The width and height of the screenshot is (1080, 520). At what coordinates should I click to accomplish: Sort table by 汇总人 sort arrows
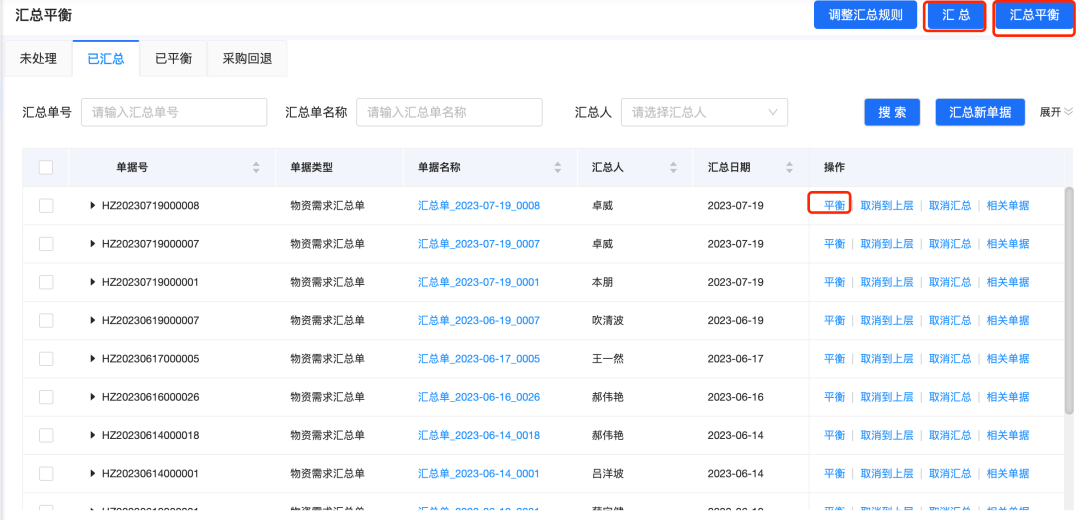coord(673,167)
